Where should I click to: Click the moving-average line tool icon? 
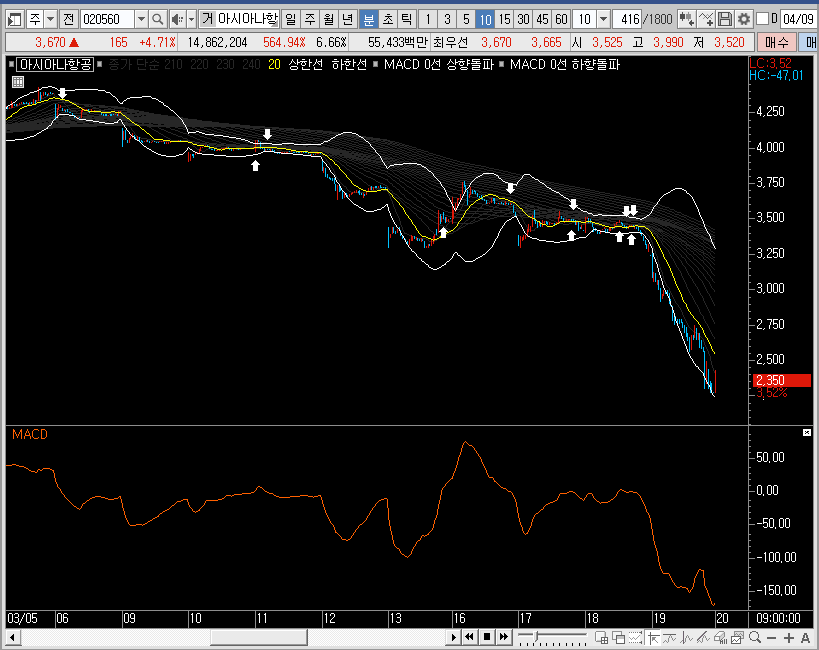(670, 637)
